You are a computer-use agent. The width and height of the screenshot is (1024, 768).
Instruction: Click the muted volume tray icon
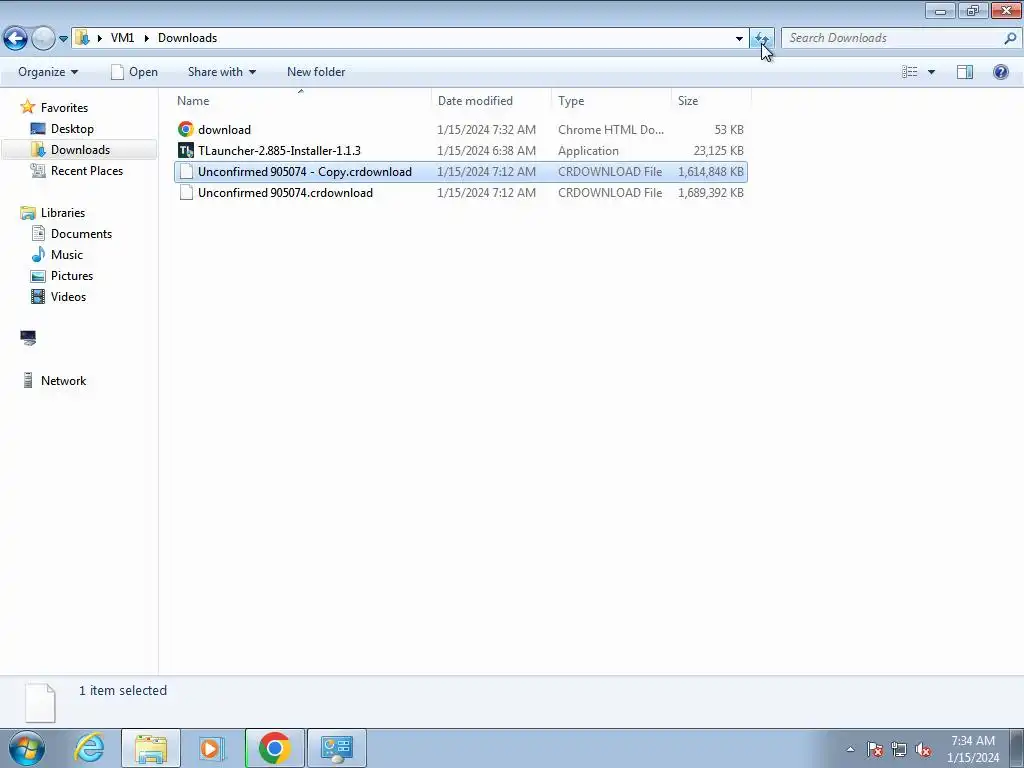pos(923,749)
